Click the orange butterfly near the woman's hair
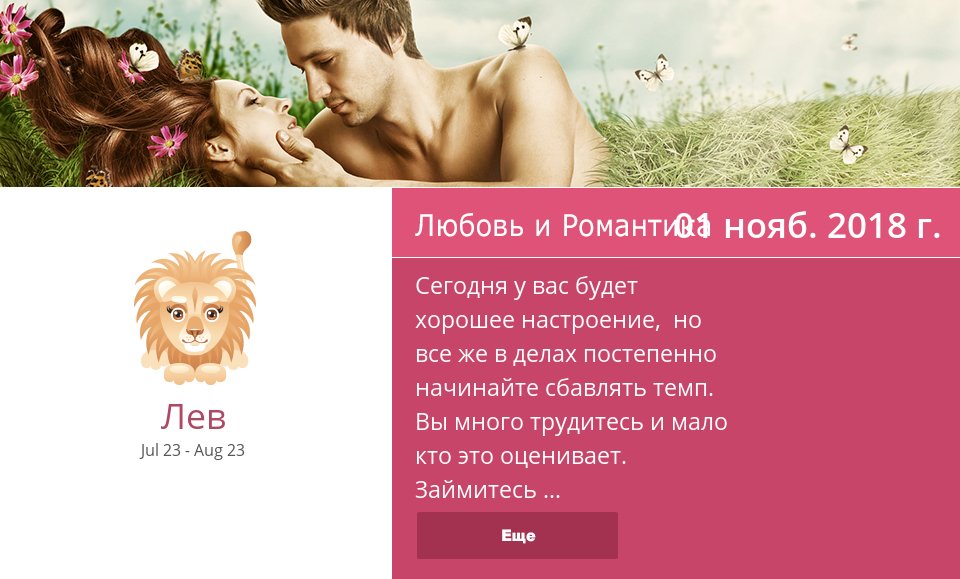Screen dimensions: 960x579 [x=190, y=64]
